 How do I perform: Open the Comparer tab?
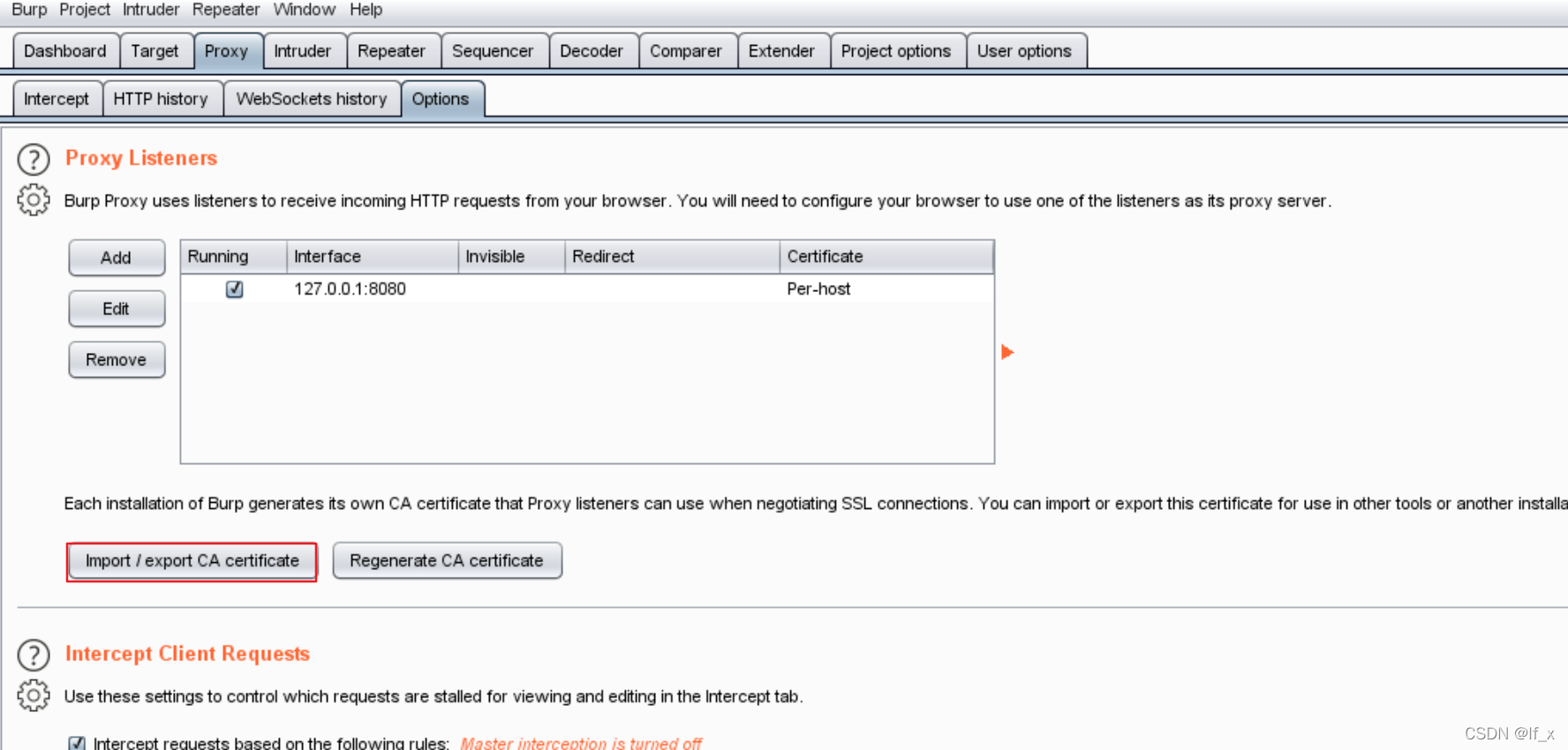coord(686,51)
